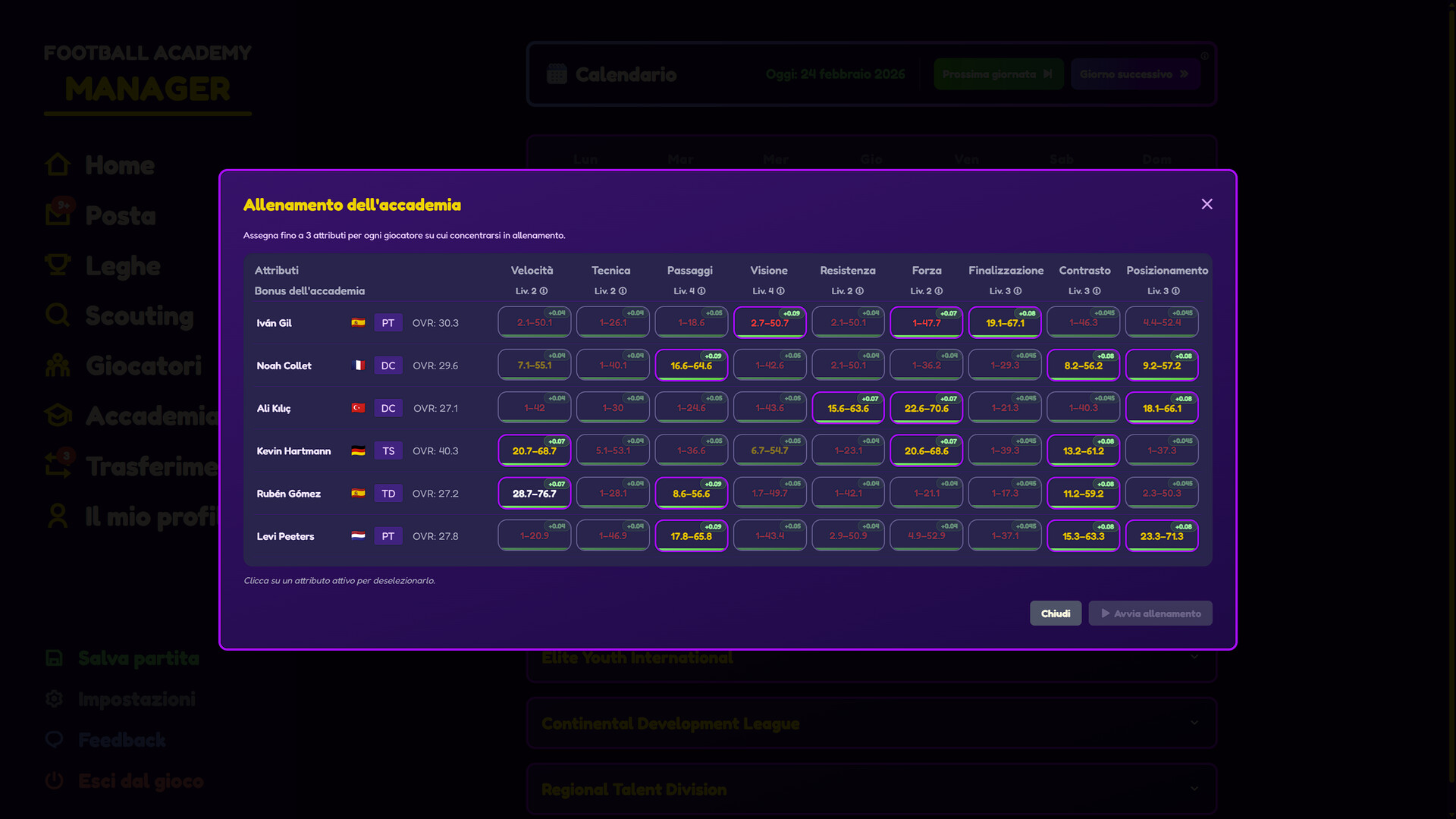The height and width of the screenshot is (819, 1456).
Task: Open Giocatori in the sidebar
Action: point(143,366)
